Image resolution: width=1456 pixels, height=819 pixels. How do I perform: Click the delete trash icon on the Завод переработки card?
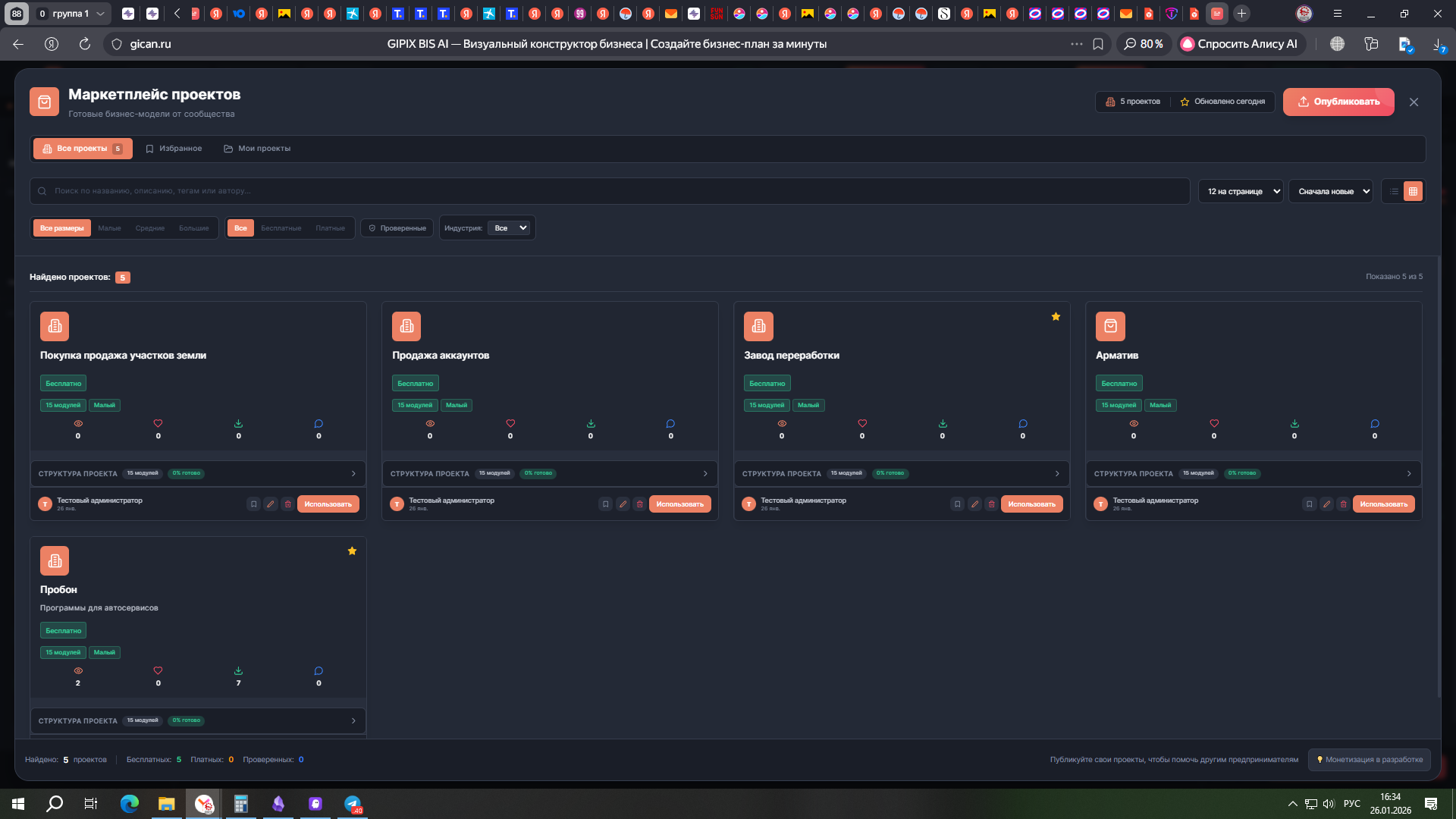click(991, 504)
